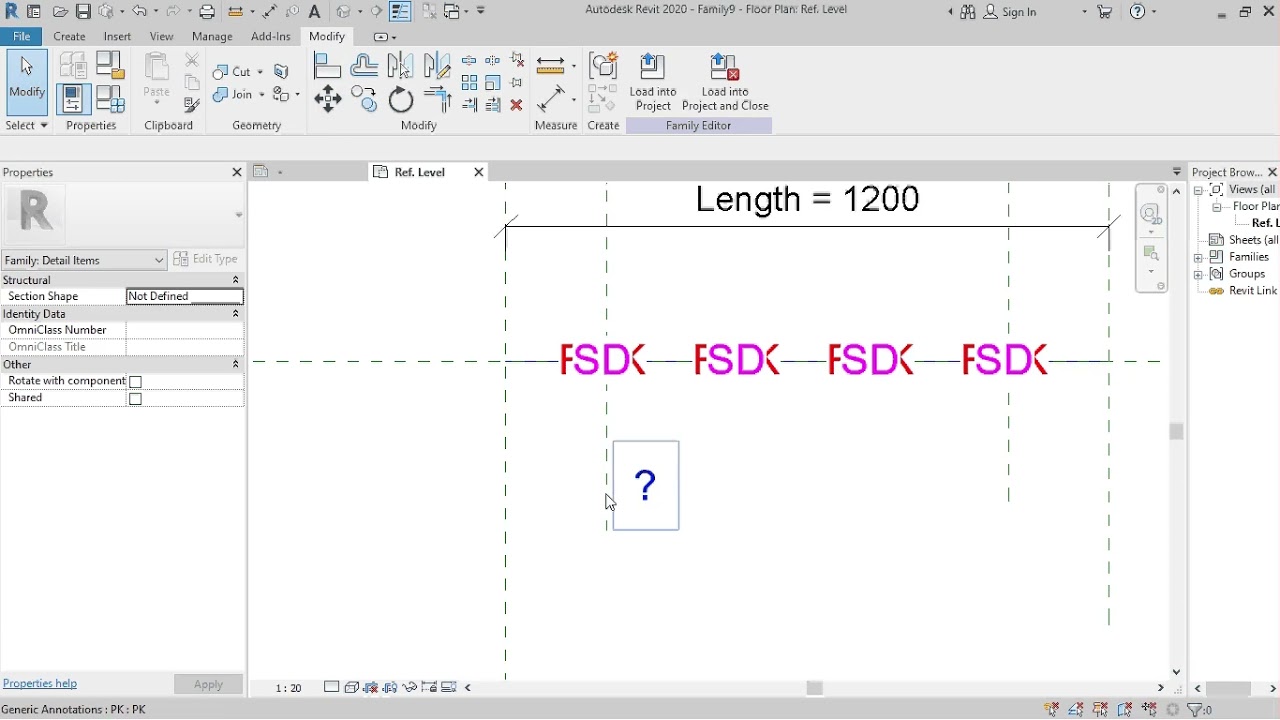Select the Offset tool
Viewport: 1280px width, 720px height.
click(364, 66)
